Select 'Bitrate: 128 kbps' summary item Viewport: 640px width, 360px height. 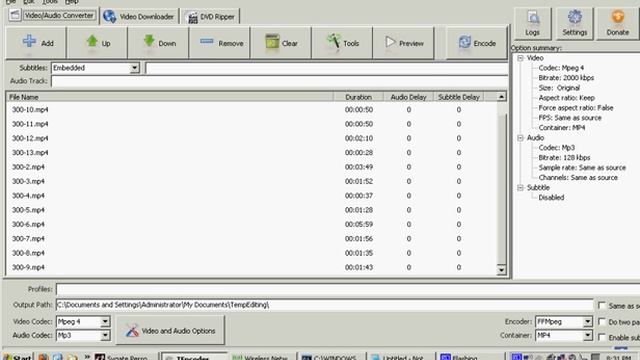(564, 158)
